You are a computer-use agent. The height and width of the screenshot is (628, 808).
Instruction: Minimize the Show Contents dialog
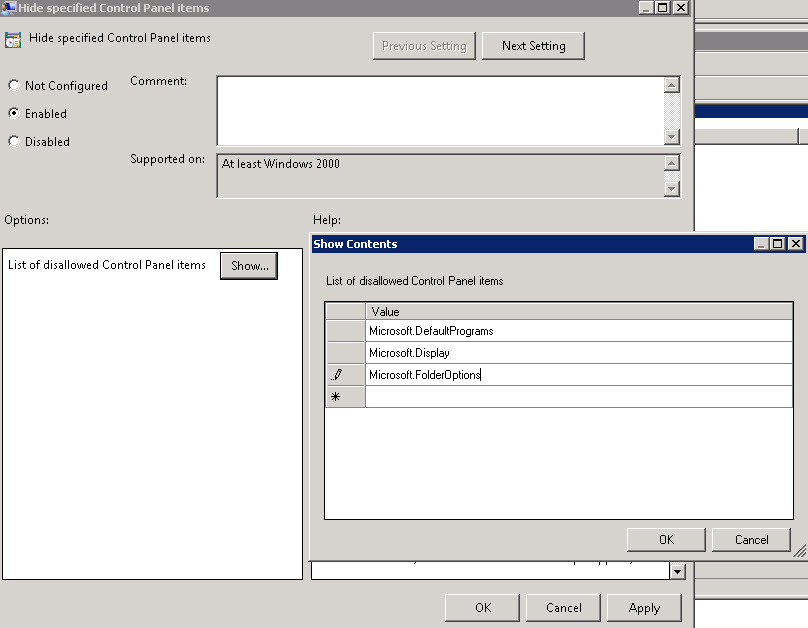(x=762, y=244)
